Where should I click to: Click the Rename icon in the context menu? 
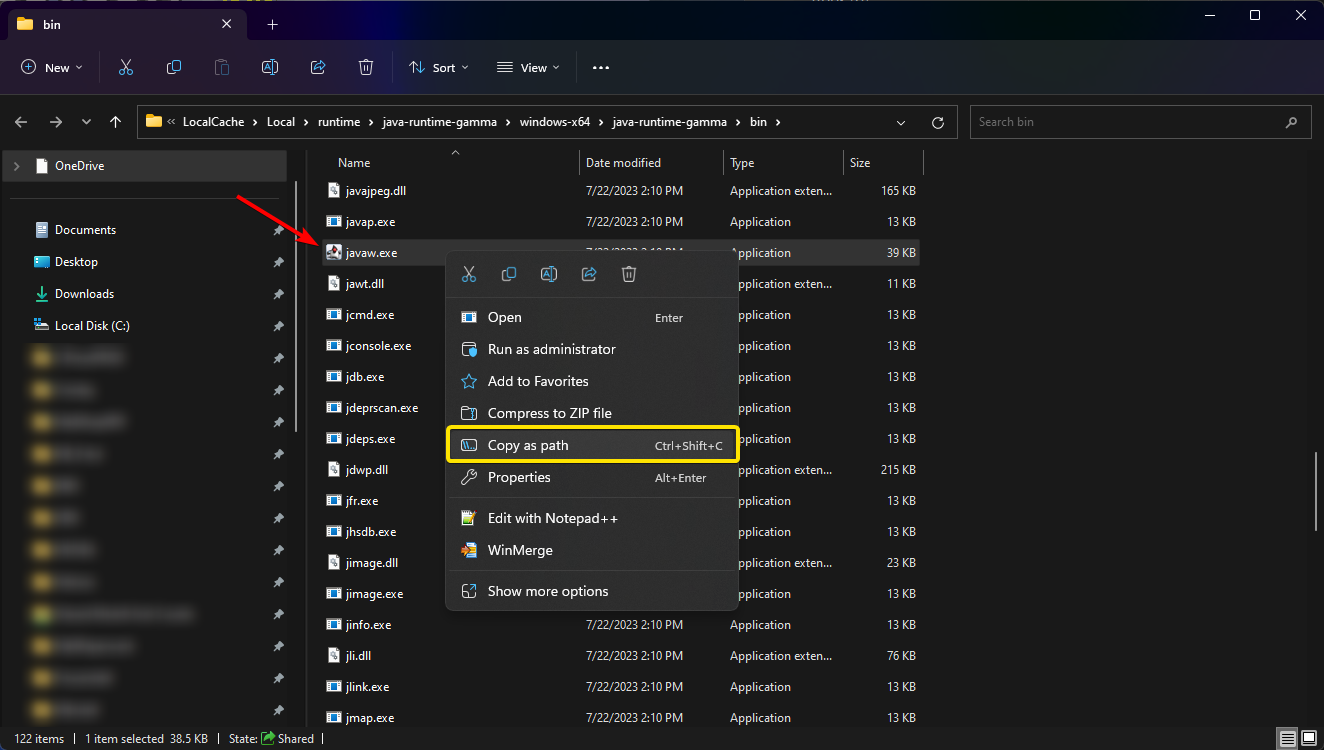coord(549,274)
